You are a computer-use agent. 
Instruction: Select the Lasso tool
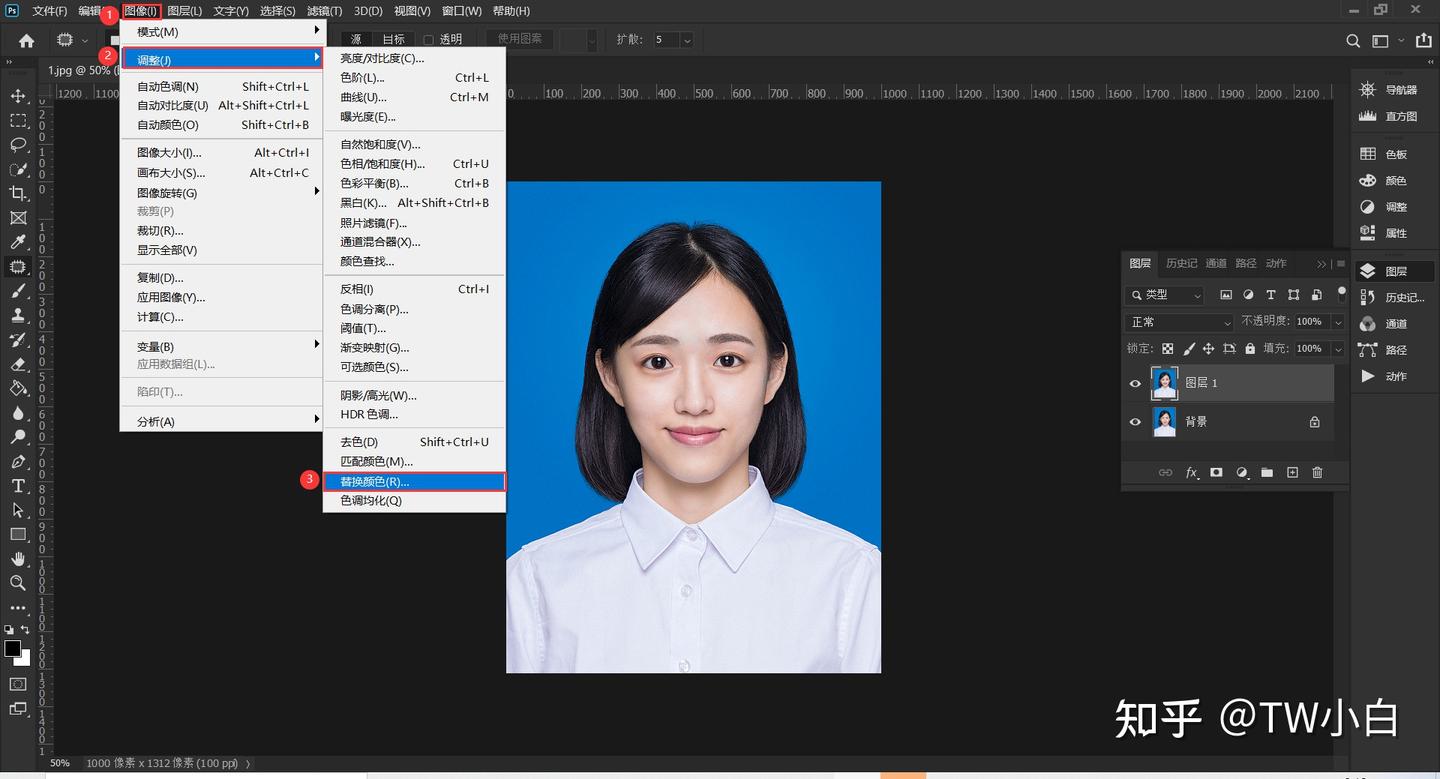(x=18, y=144)
